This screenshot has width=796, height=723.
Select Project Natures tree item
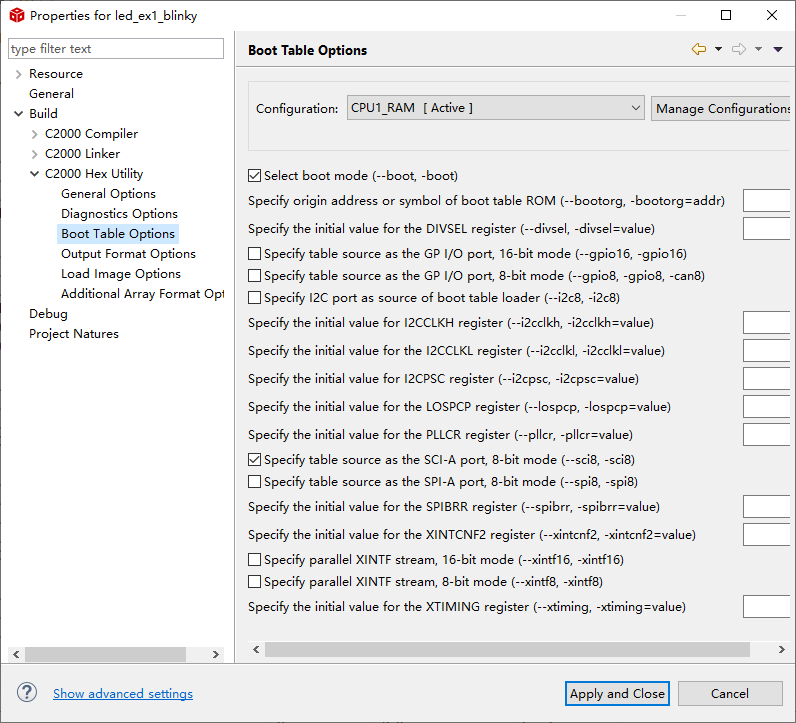pos(74,334)
